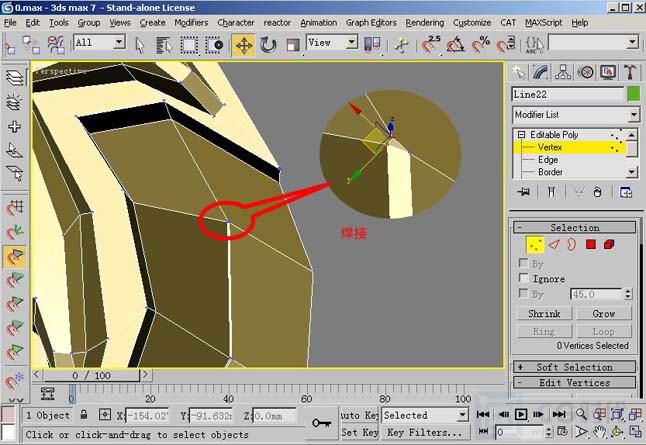Click the Shrink selection button
The height and width of the screenshot is (445, 646).
click(544, 314)
